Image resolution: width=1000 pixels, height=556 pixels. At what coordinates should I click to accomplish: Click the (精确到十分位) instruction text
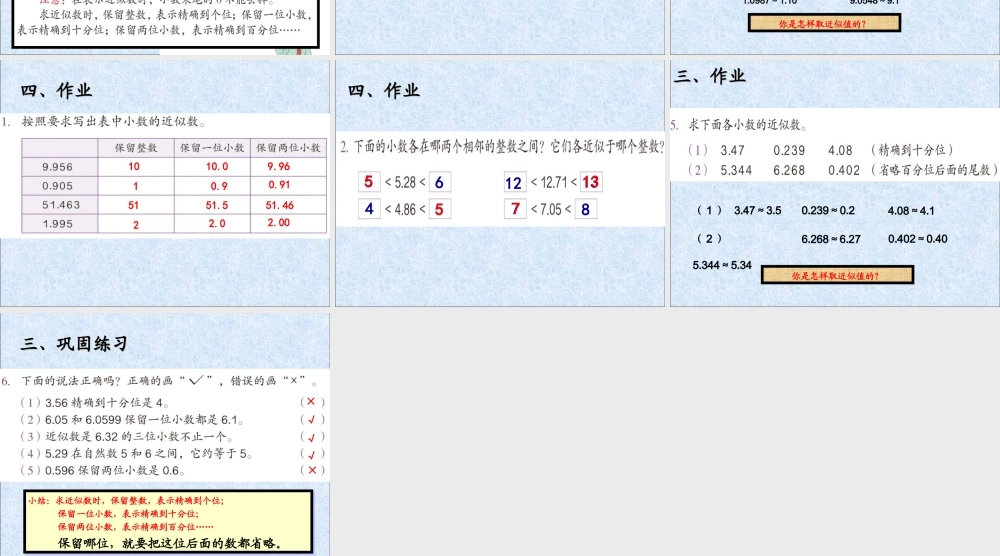tap(912, 150)
